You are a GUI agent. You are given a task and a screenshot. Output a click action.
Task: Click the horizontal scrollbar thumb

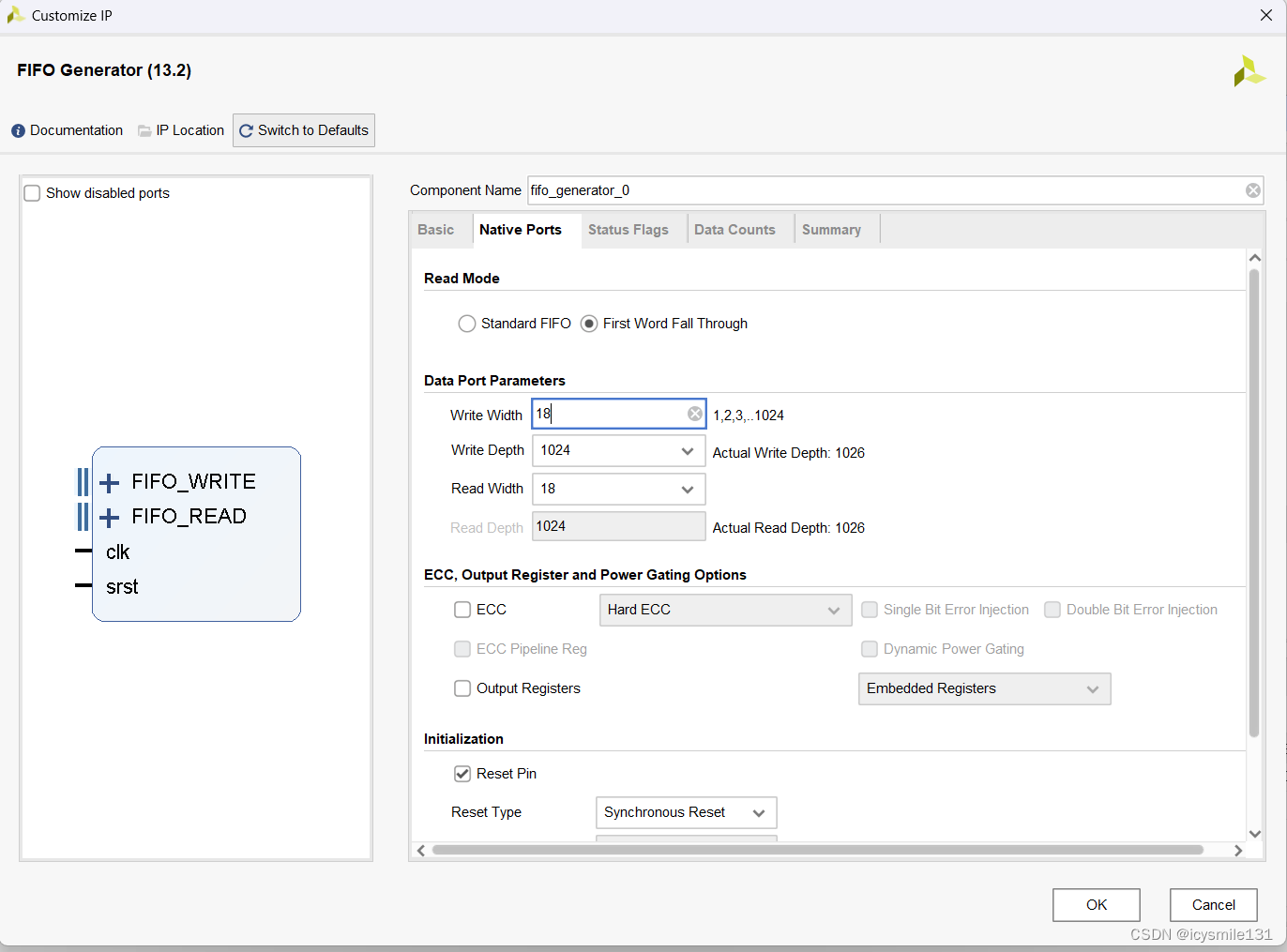coord(817,851)
